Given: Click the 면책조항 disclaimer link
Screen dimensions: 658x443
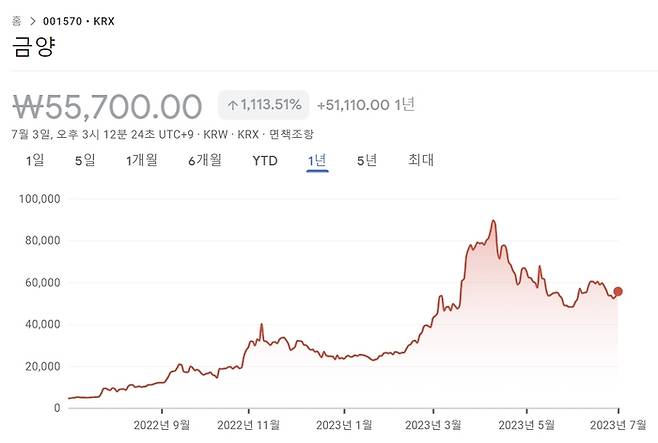Looking at the screenshot, I should click(x=291, y=135).
